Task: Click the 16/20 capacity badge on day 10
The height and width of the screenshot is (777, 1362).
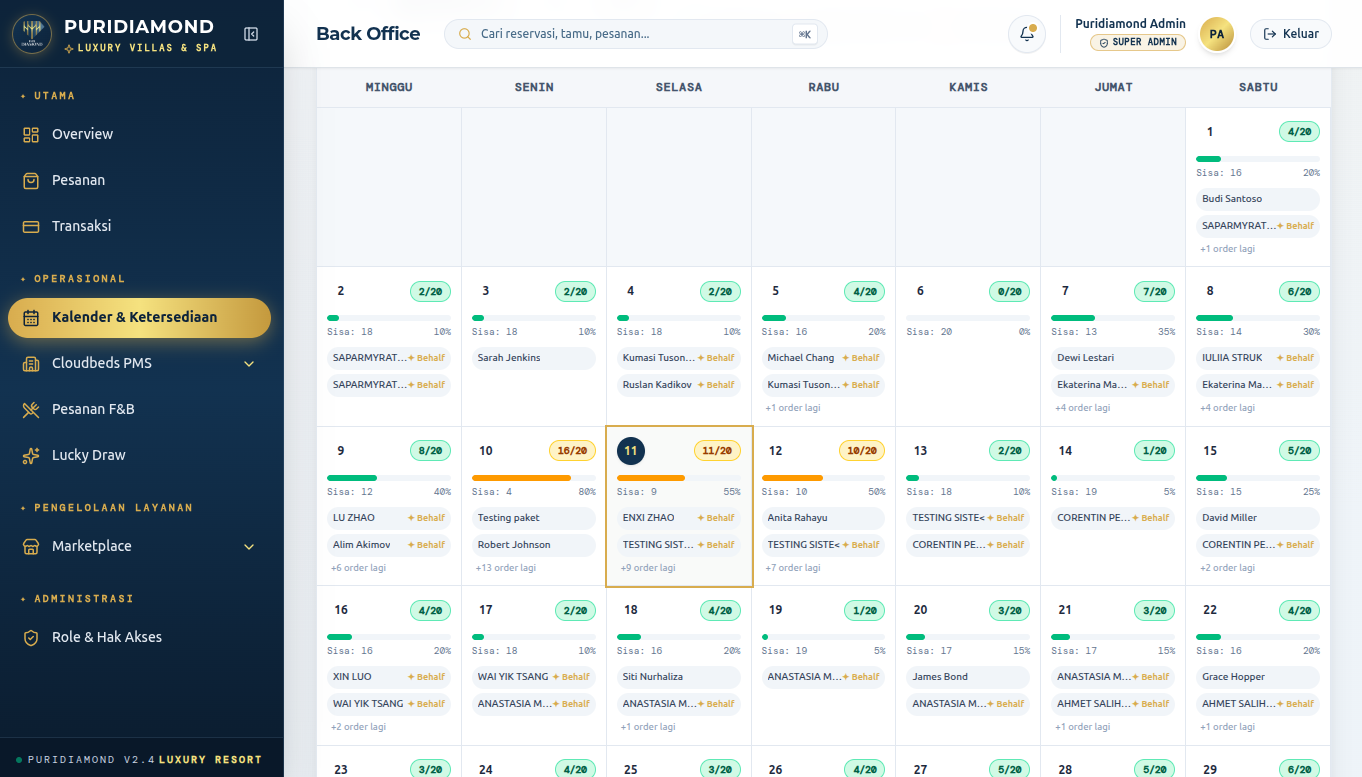Action: [572, 451]
